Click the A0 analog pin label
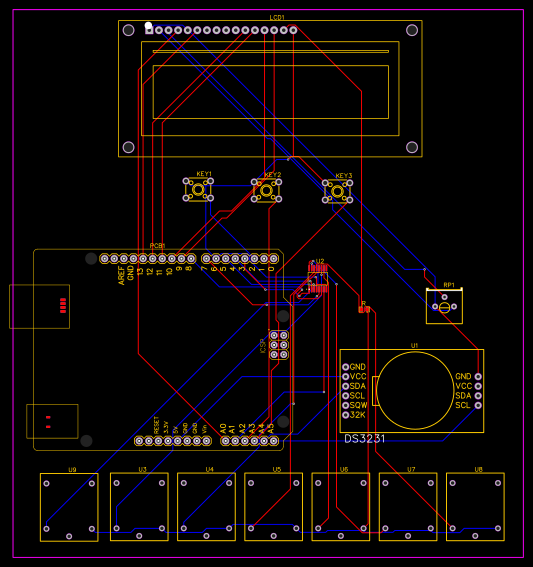Image resolution: width=533 pixels, height=567 pixels. click(223, 429)
